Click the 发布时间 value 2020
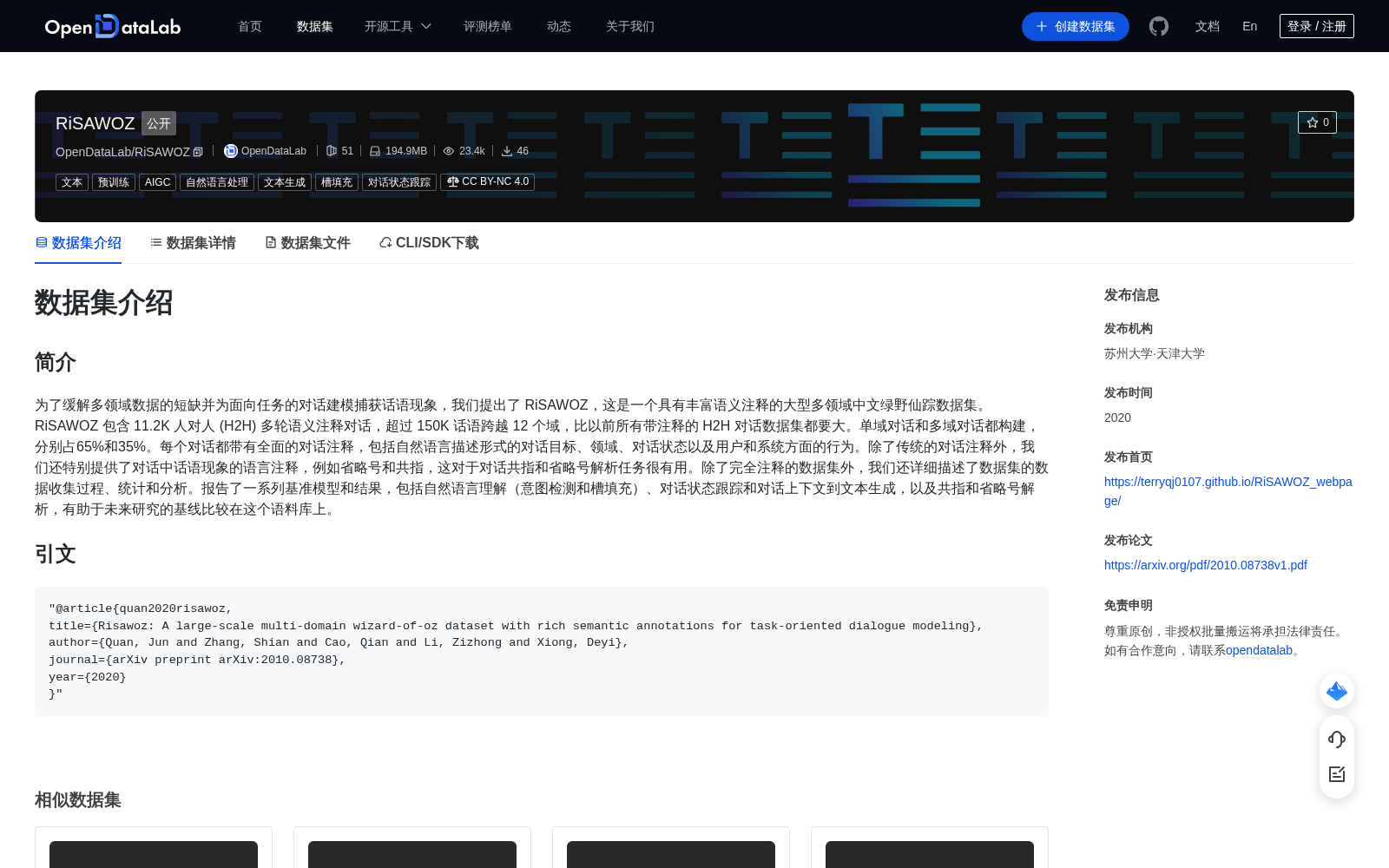The width and height of the screenshot is (1389, 868). click(x=1117, y=418)
